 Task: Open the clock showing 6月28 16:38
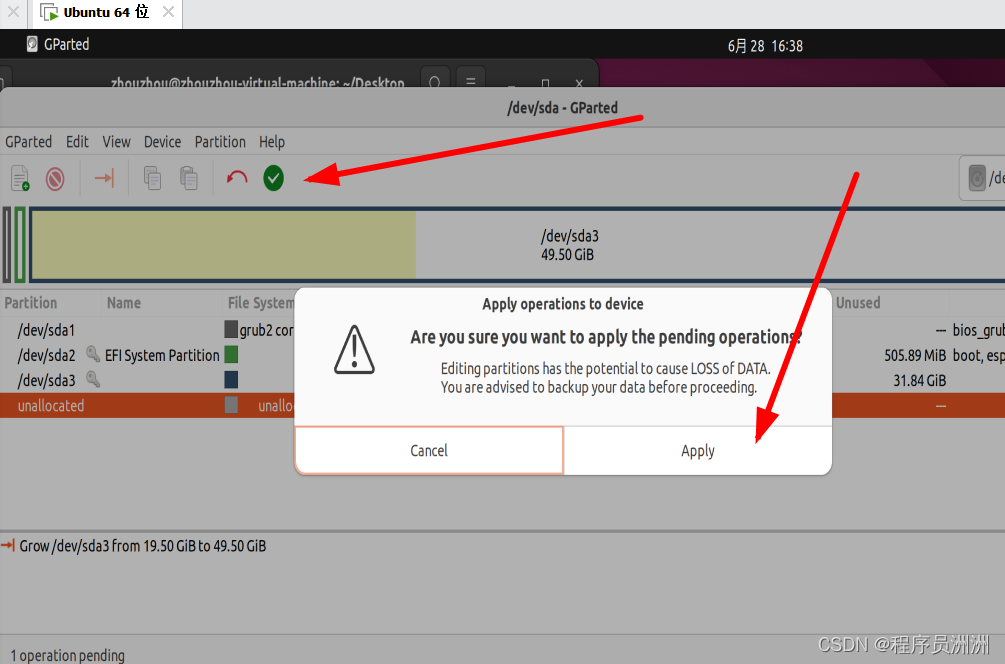(x=765, y=46)
